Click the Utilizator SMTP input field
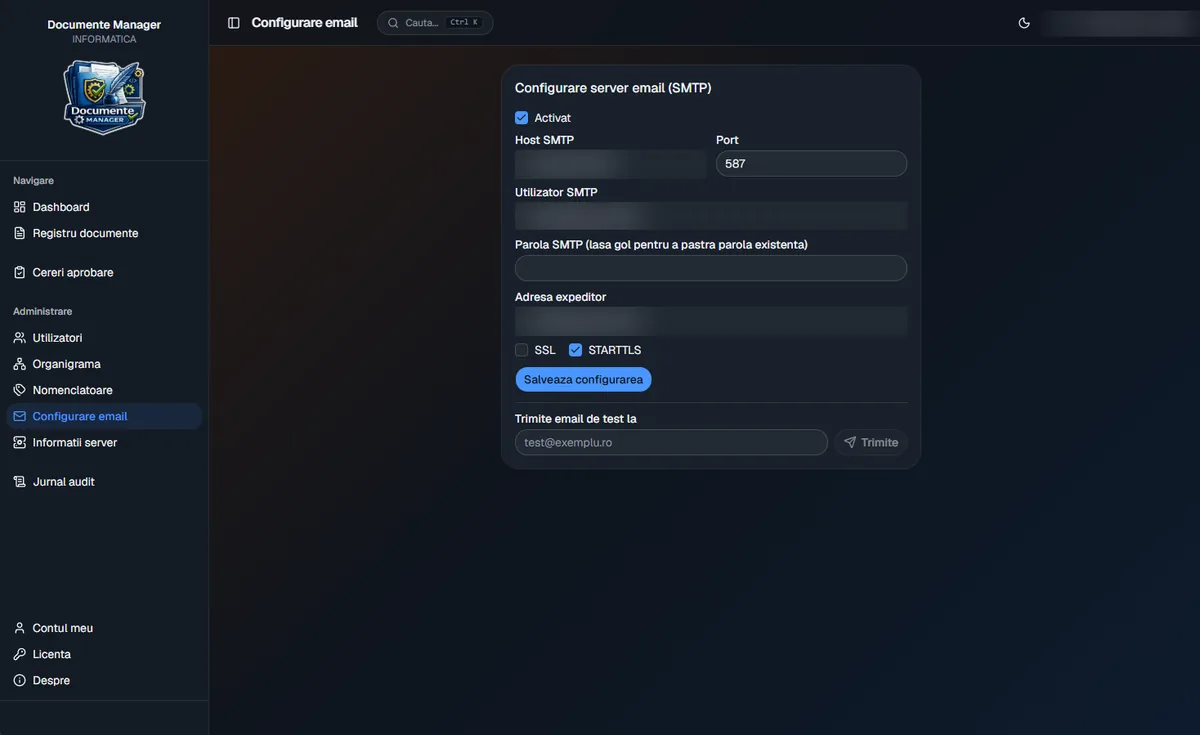1200x735 pixels. tap(711, 216)
